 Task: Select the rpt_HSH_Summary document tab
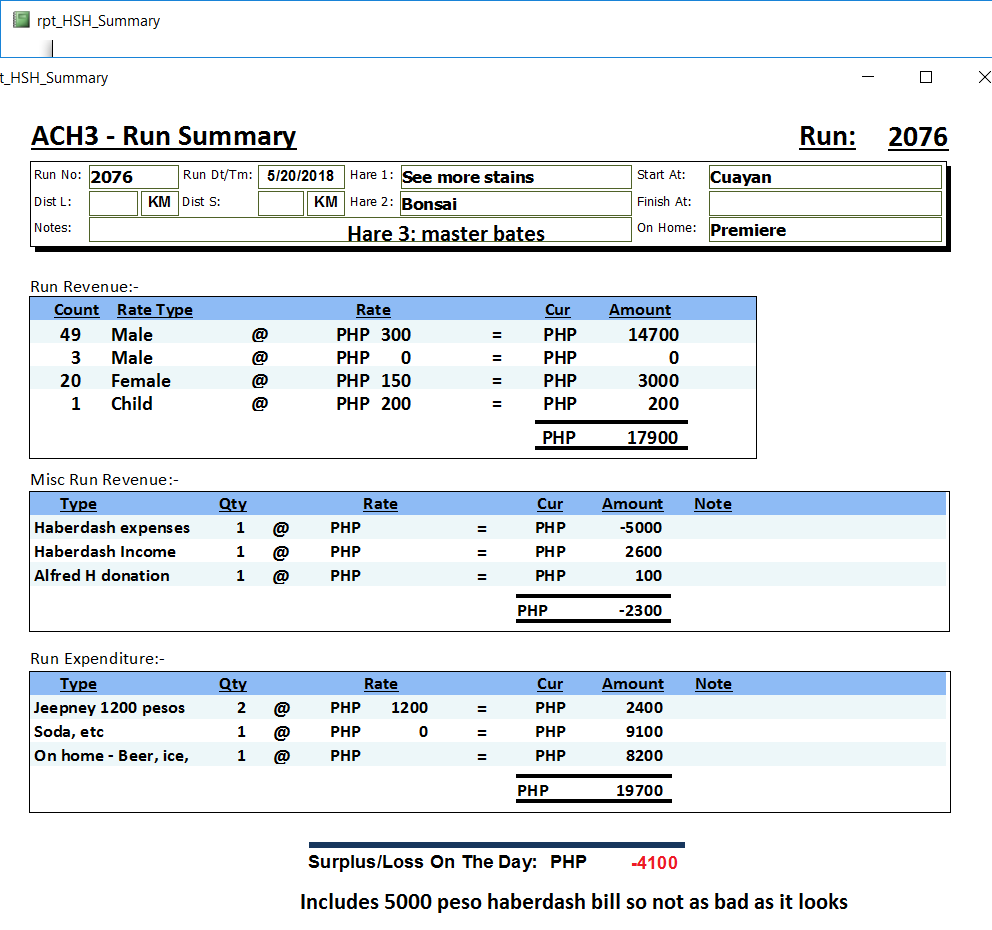coord(98,21)
